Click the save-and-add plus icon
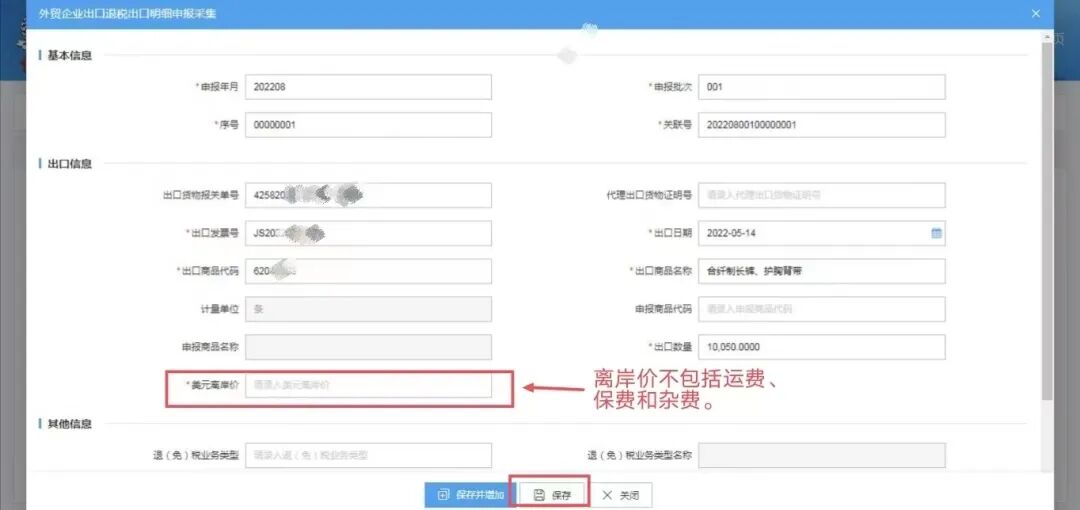1080x510 pixels. [444, 495]
